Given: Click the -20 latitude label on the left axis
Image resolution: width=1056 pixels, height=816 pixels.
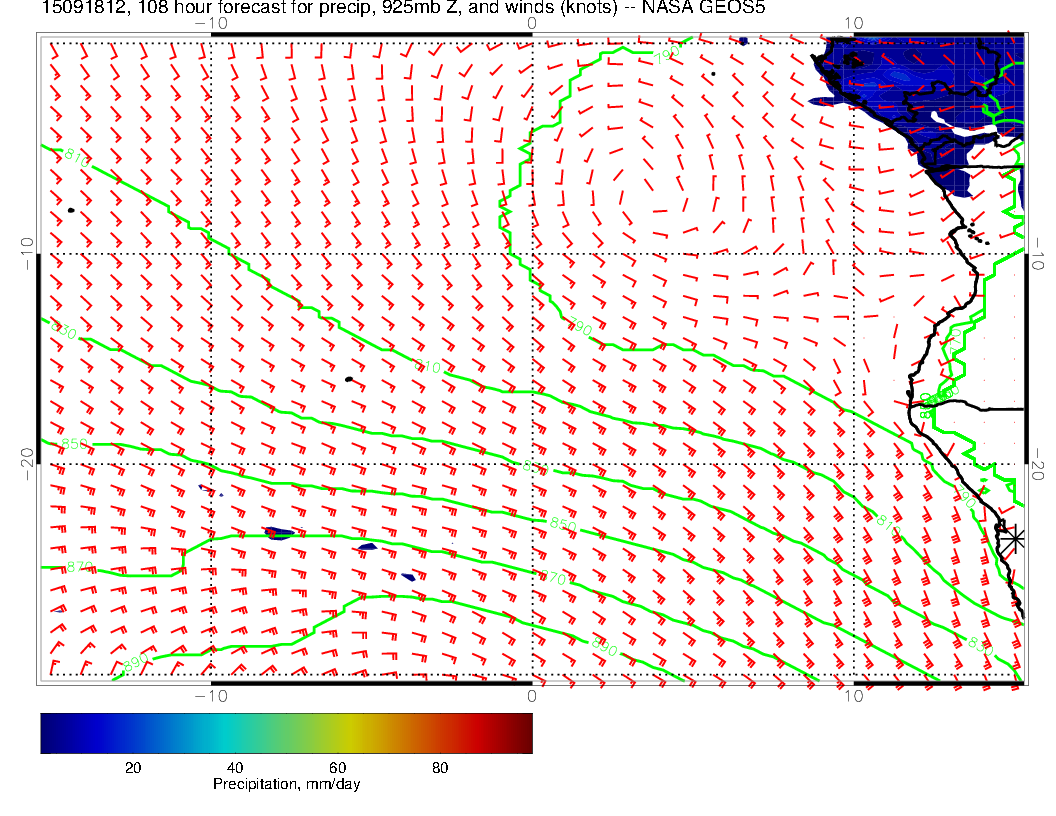Looking at the screenshot, I should [28, 463].
